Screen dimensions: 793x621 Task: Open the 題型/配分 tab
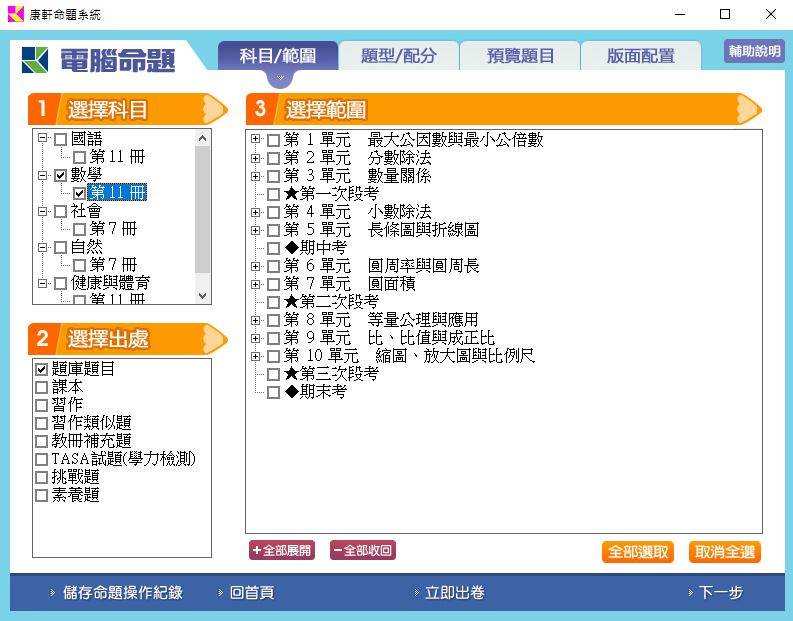point(399,56)
